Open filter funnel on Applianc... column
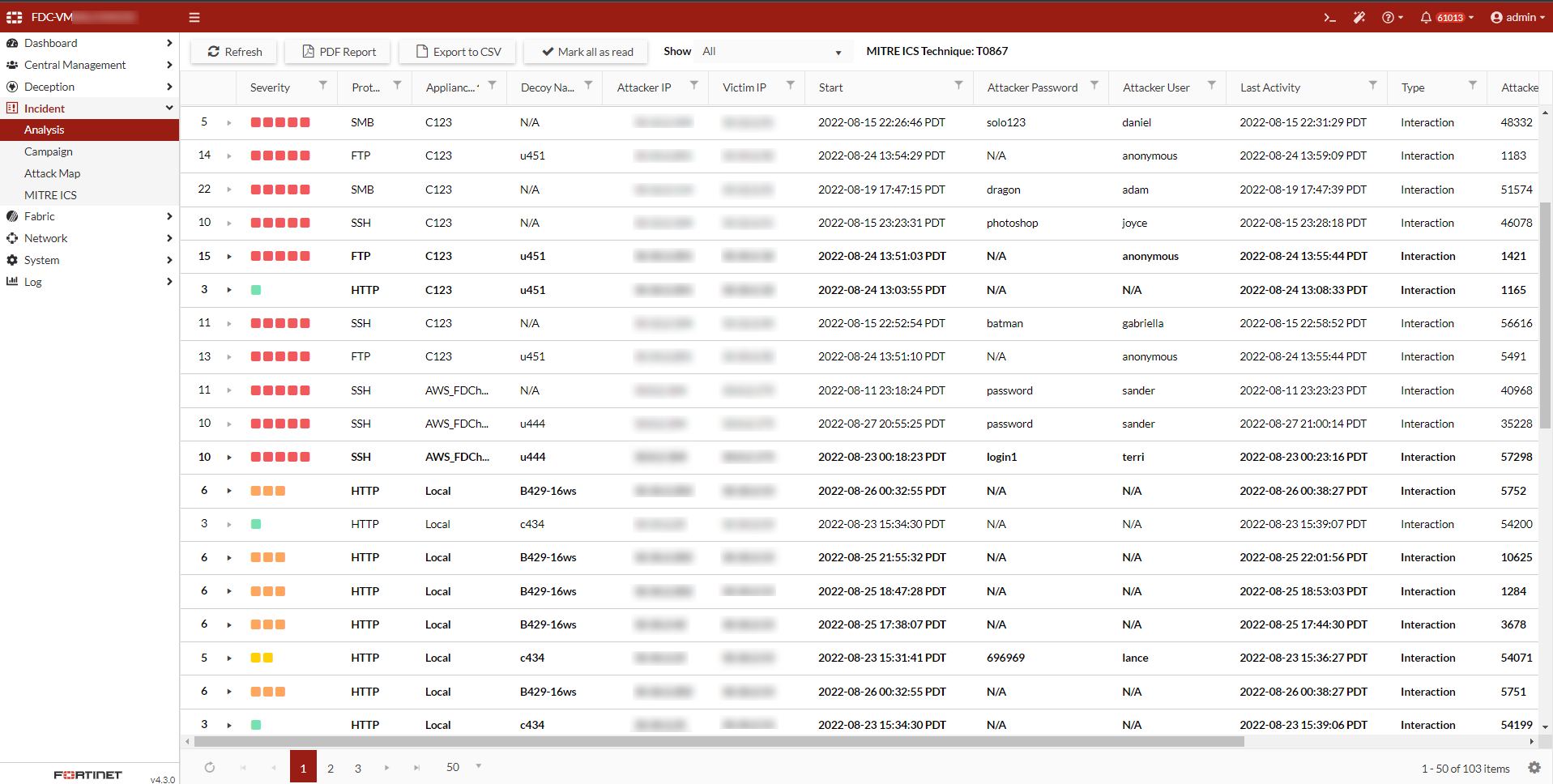 tap(493, 85)
